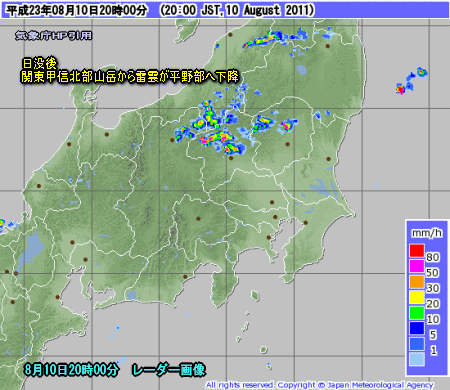Click the yellow 20 mm/h legend swatch
The height and width of the screenshot is (390, 450).
pos(417,297)
